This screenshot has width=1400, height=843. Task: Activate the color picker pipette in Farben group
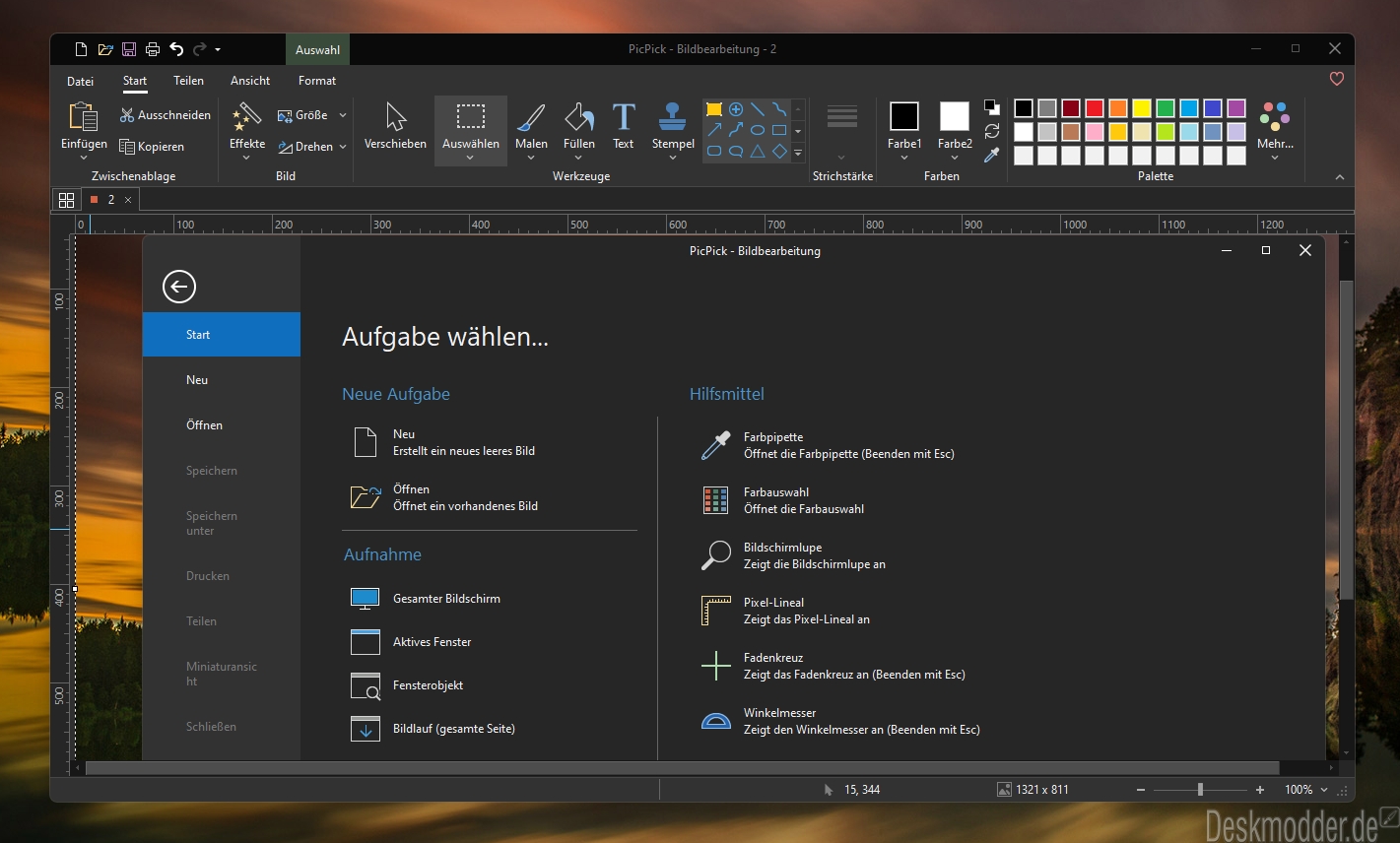click(x=992, y=155)
